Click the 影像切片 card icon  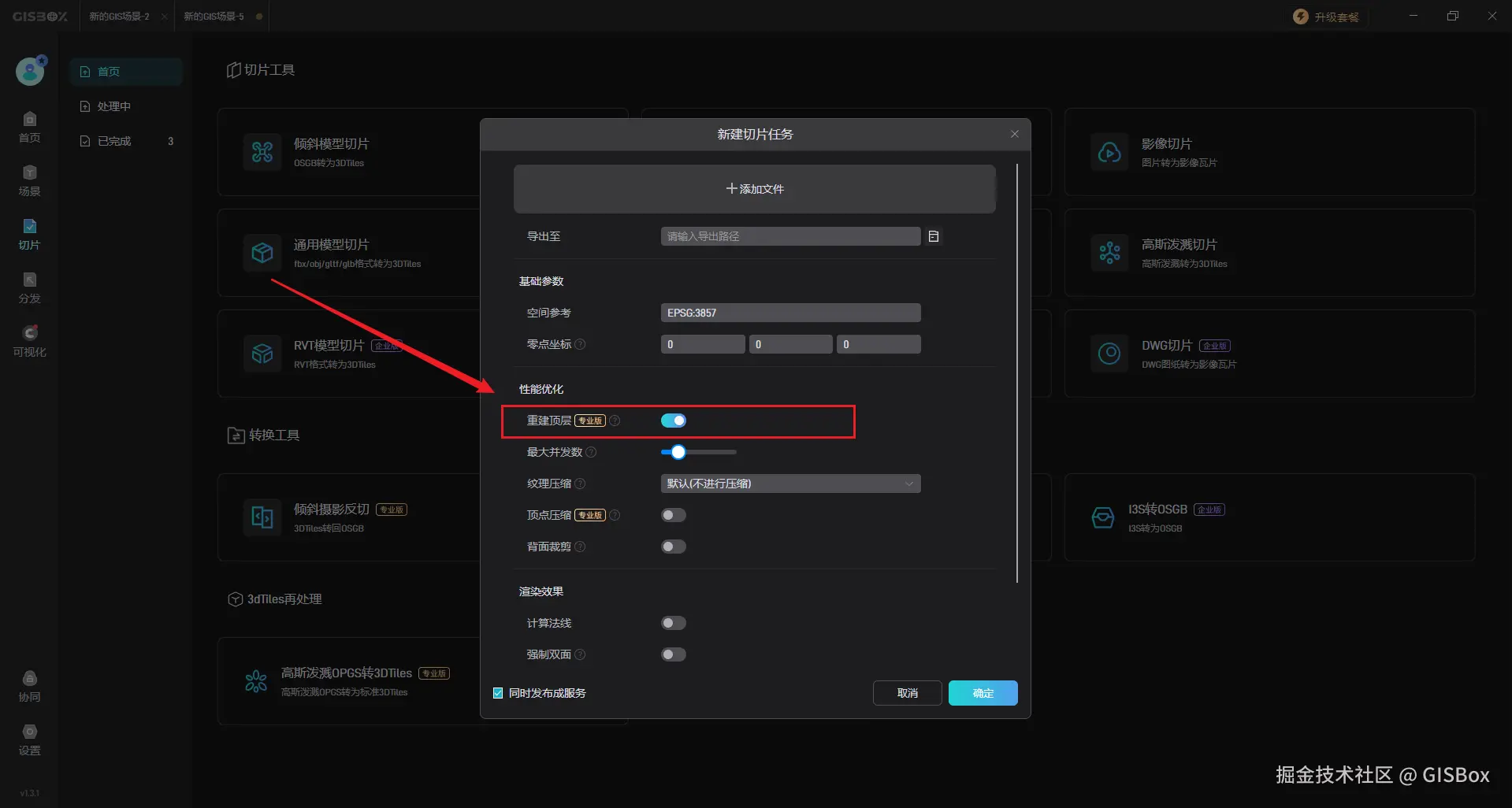click(x=1109, y=152)
